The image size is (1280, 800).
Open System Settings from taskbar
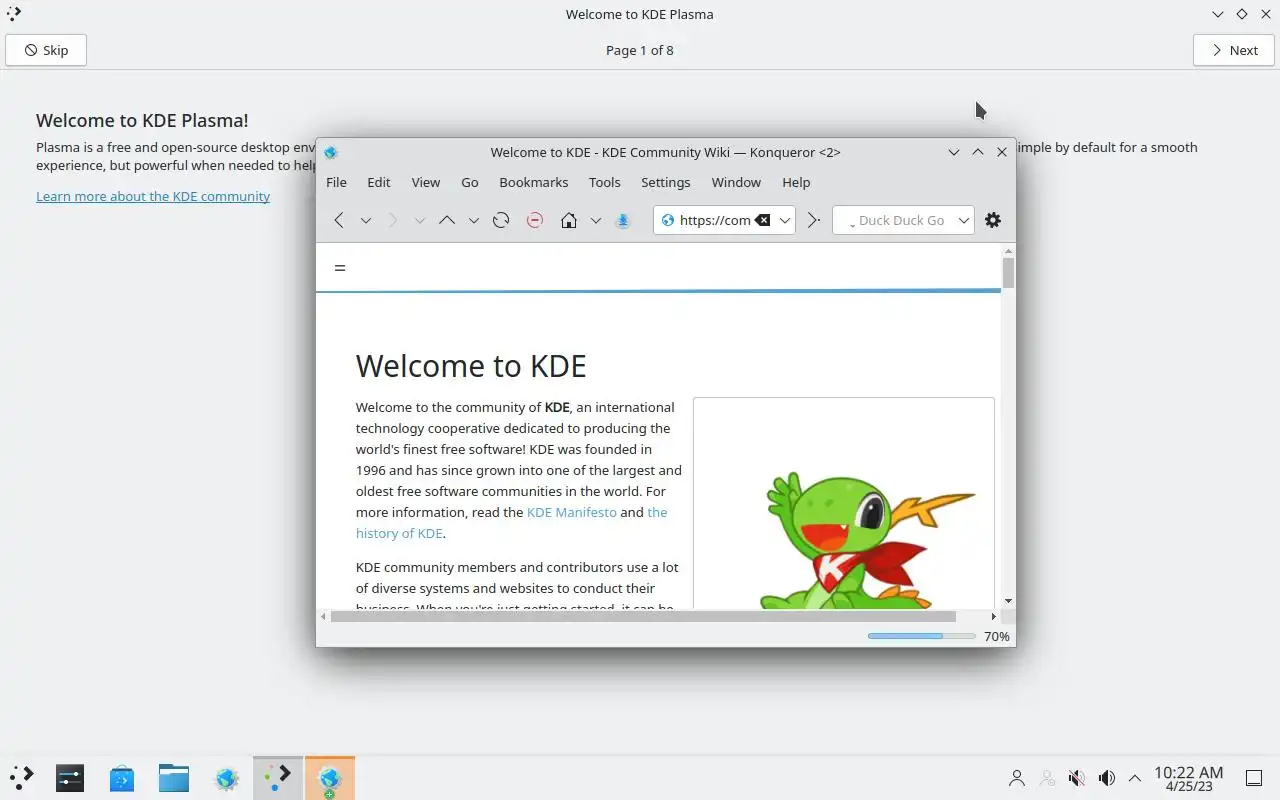(70, 777)
